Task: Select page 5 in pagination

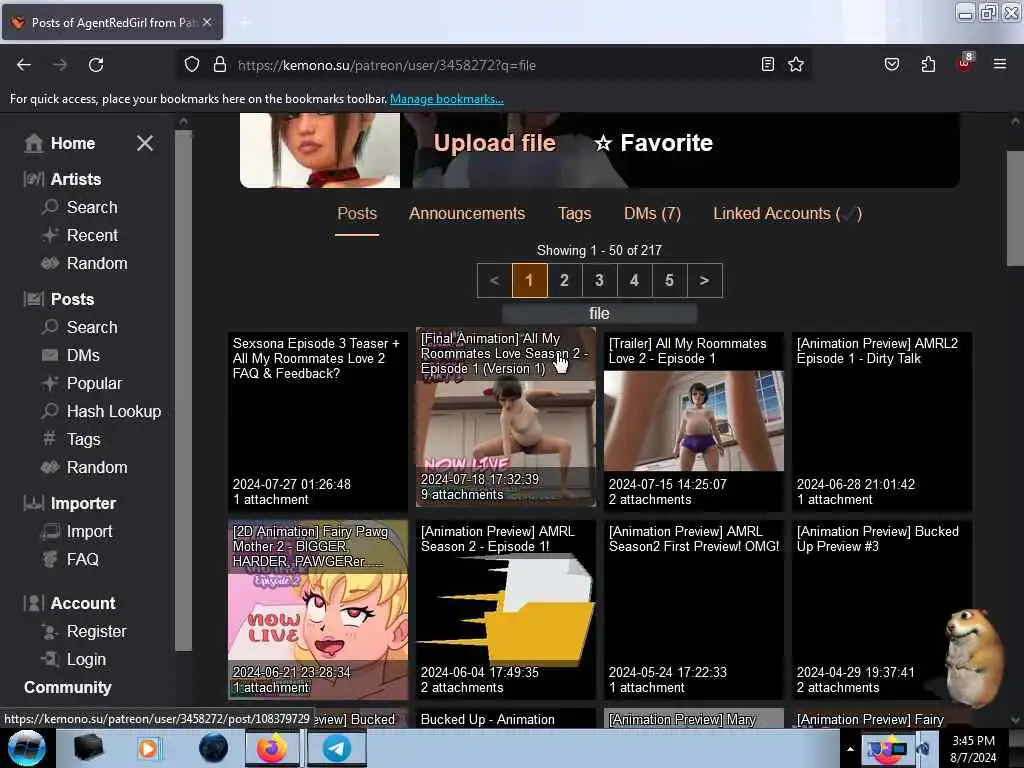Action: point(669,281)
